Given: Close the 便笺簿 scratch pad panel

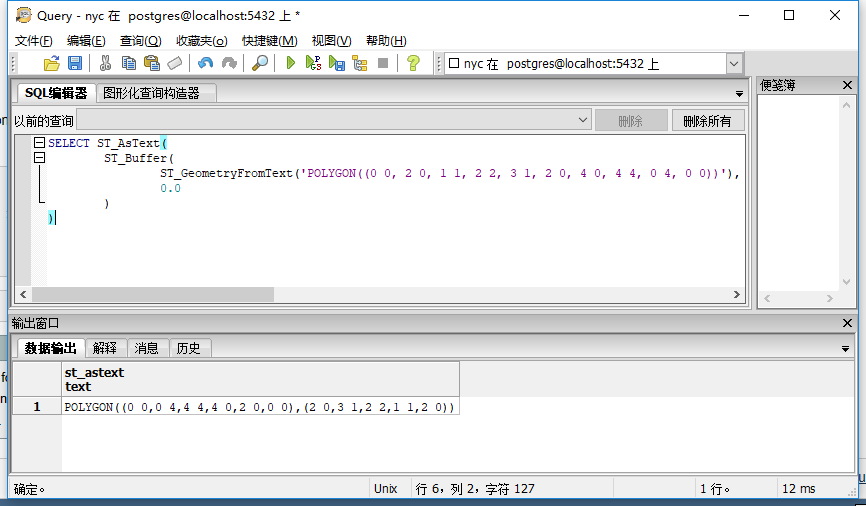Looking at the screenshot, I should (847, 85).
